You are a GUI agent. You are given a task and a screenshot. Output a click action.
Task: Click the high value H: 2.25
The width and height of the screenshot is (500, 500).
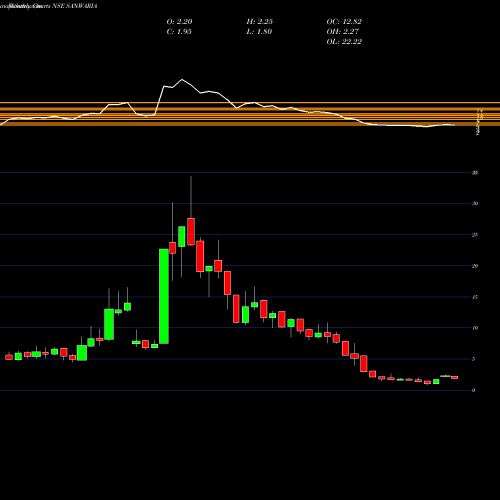pos(260,21)
